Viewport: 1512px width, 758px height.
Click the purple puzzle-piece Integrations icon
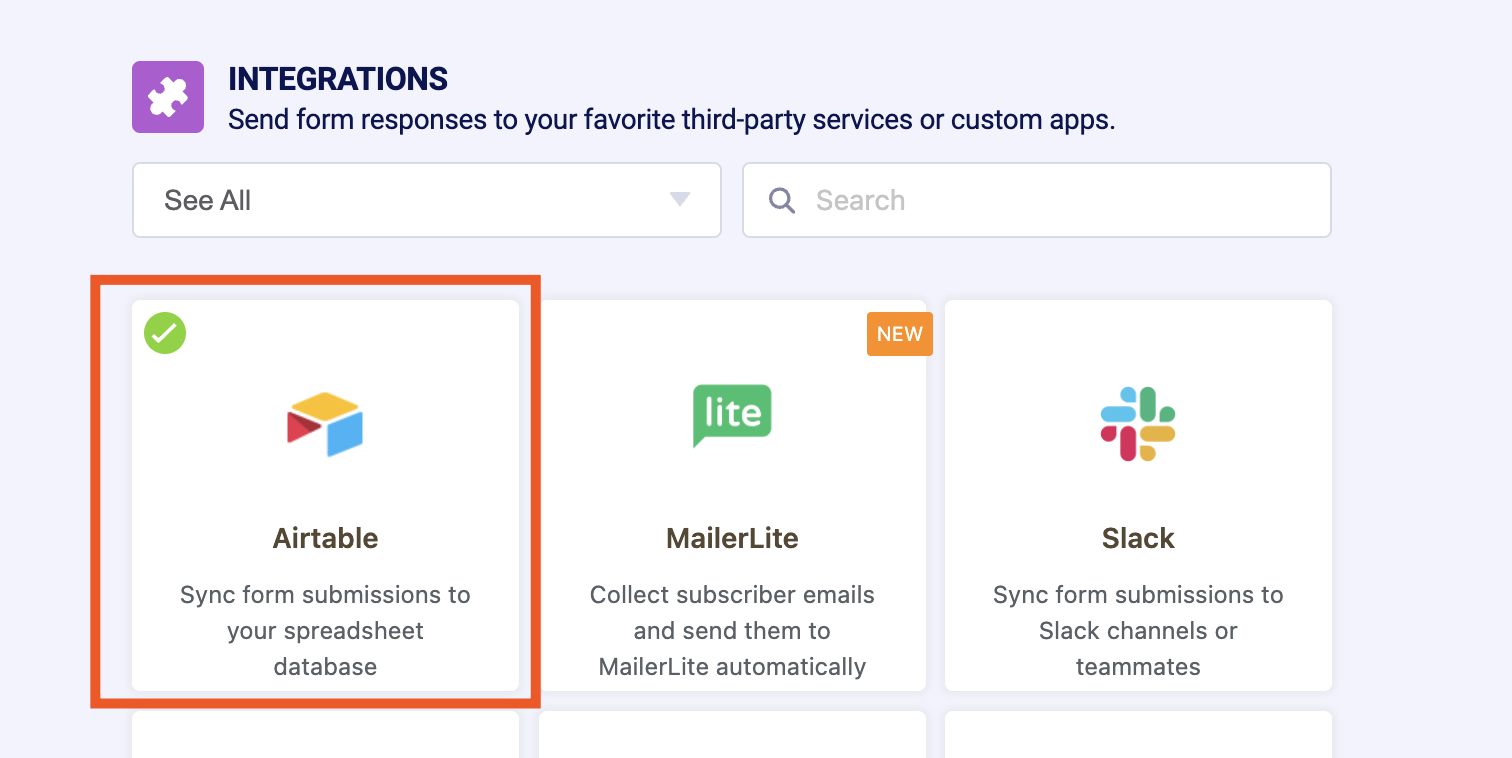click(168, 97)
